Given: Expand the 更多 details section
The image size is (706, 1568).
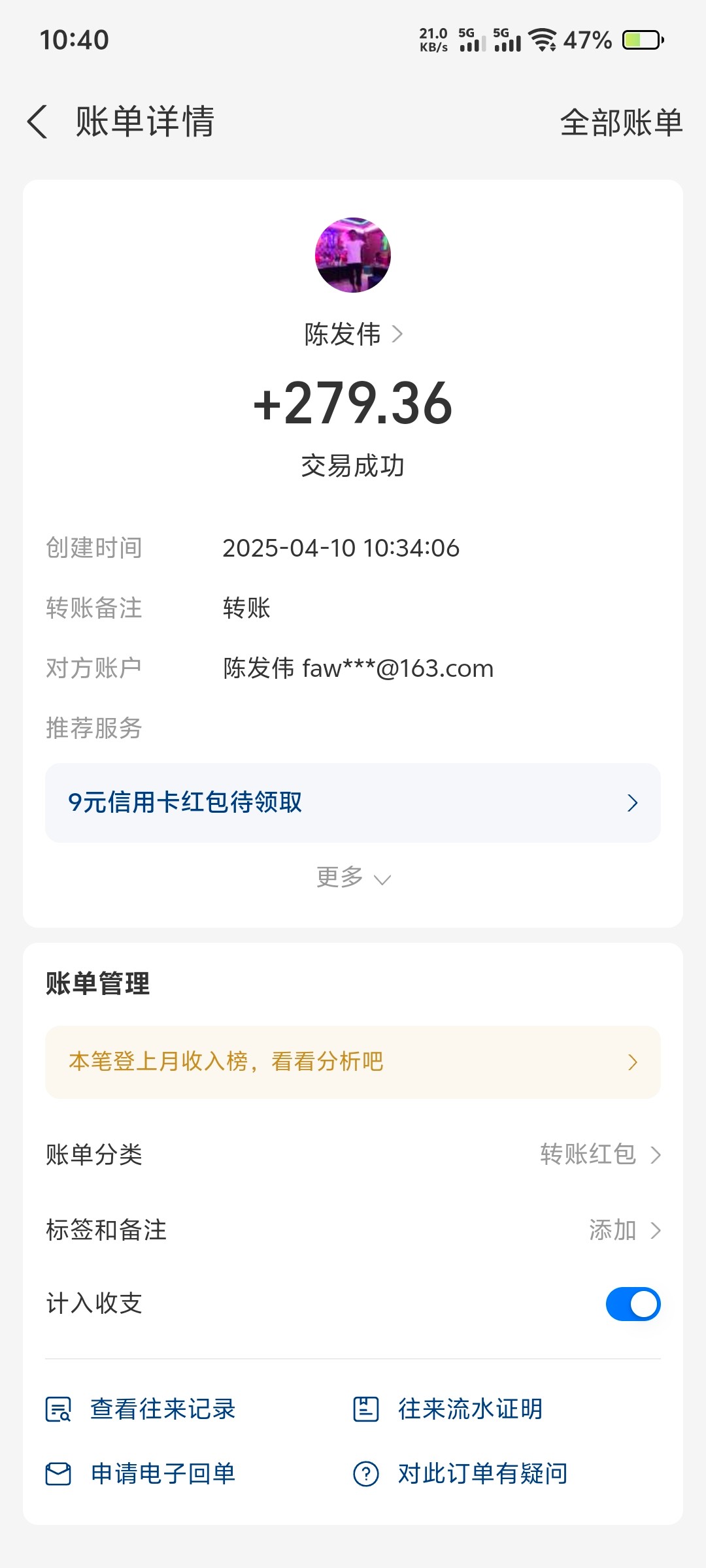Looking at the screenshot, I should 353,877.
